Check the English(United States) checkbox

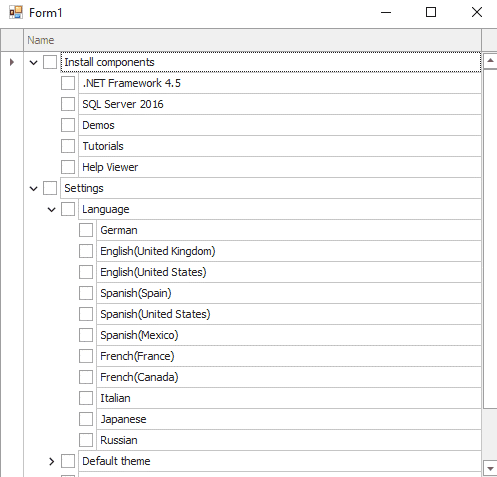86,272
